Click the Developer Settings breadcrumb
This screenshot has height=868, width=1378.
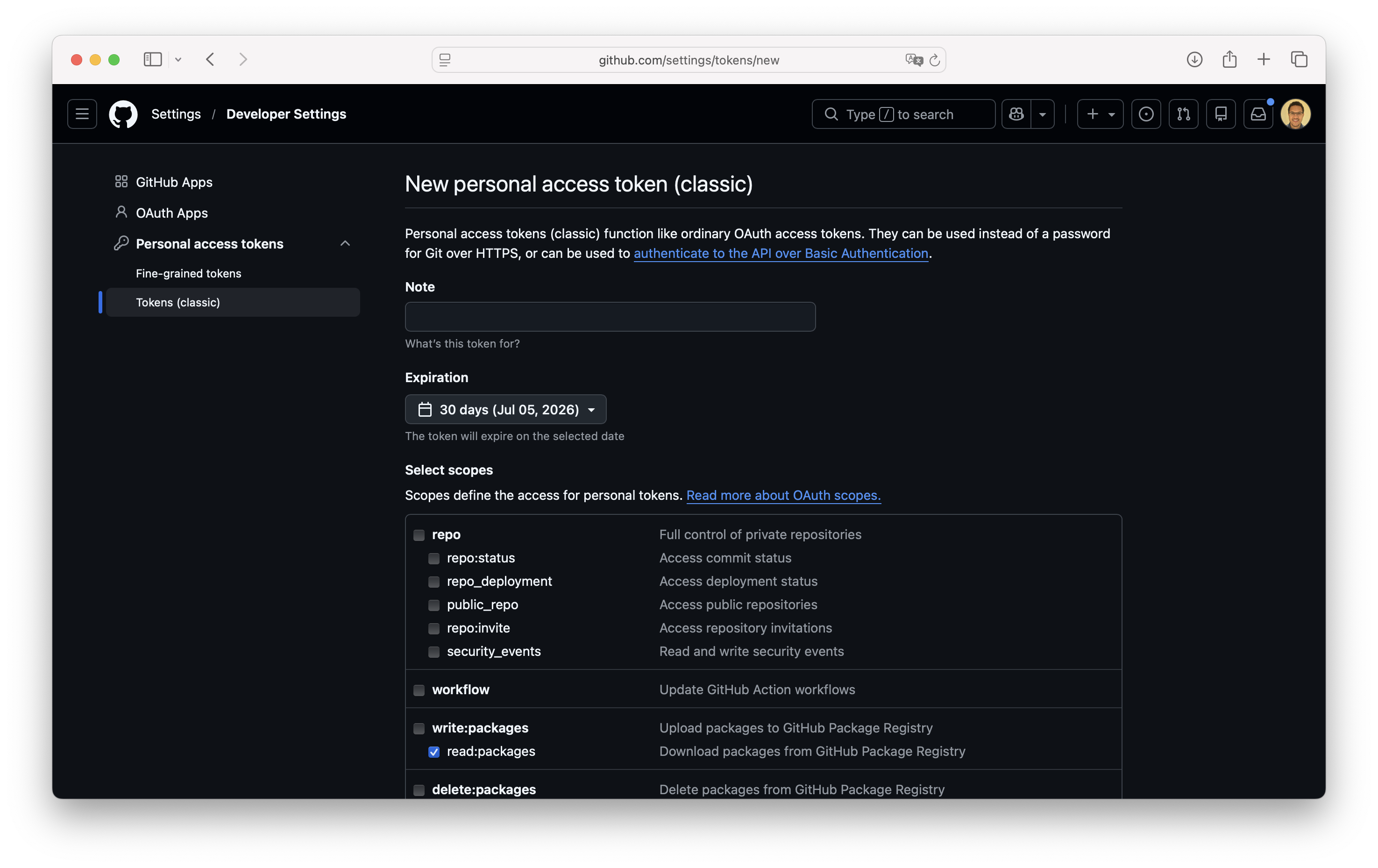286,114
